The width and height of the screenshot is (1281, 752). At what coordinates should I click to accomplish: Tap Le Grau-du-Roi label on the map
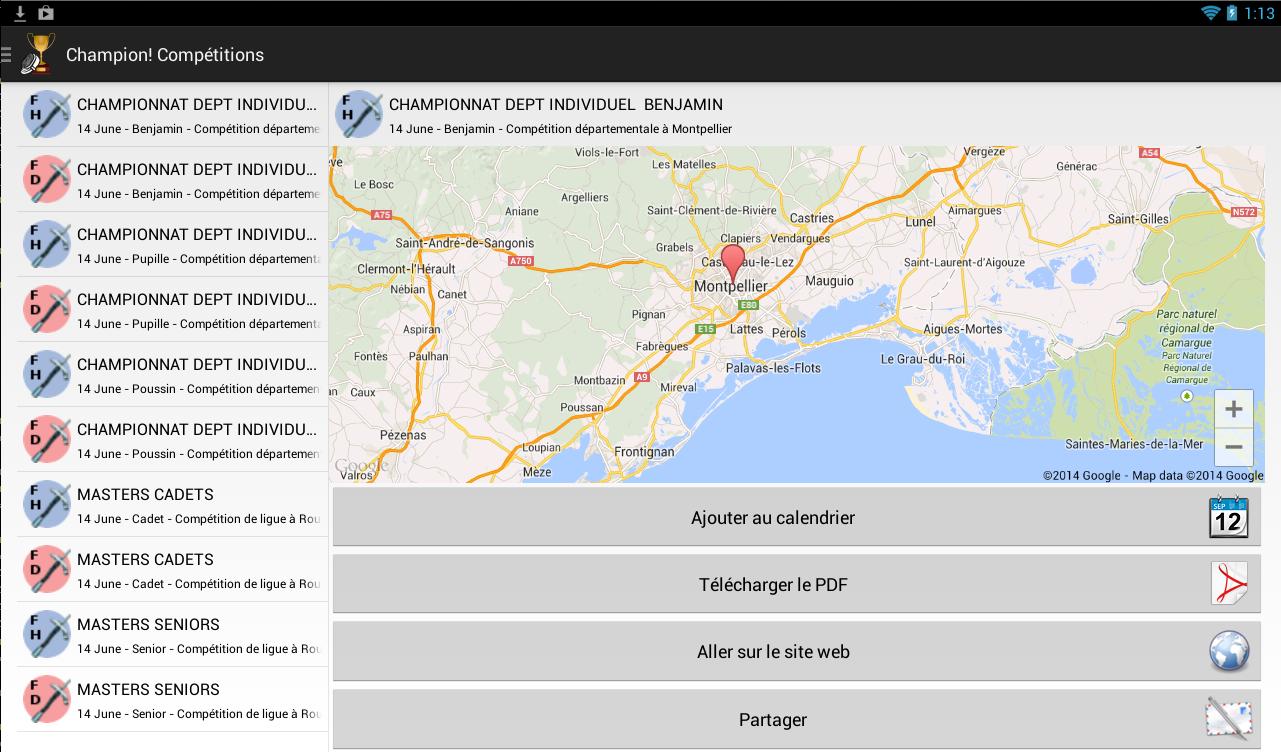coord(922,358)
